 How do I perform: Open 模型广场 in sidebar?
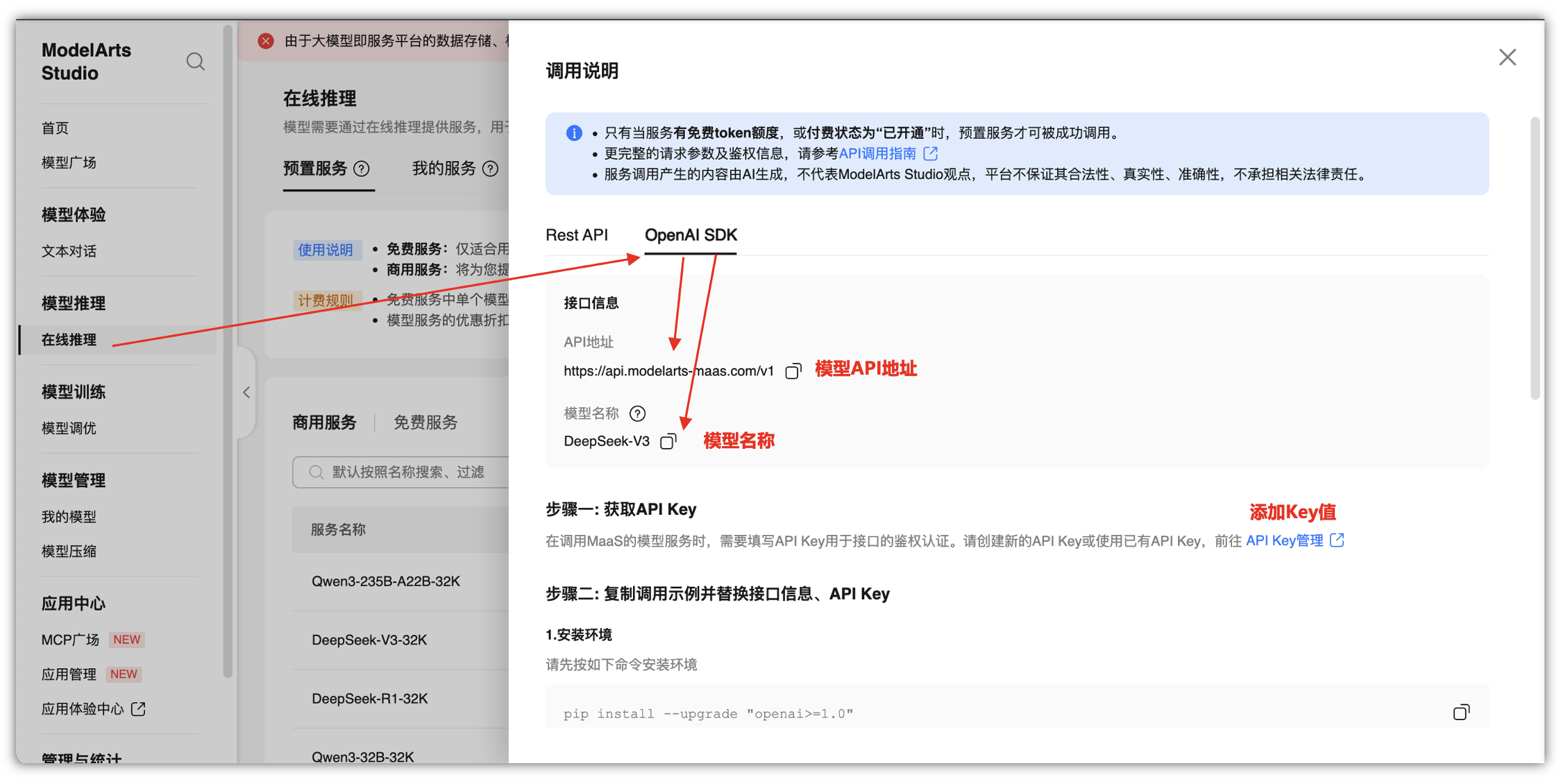(69, 162)
